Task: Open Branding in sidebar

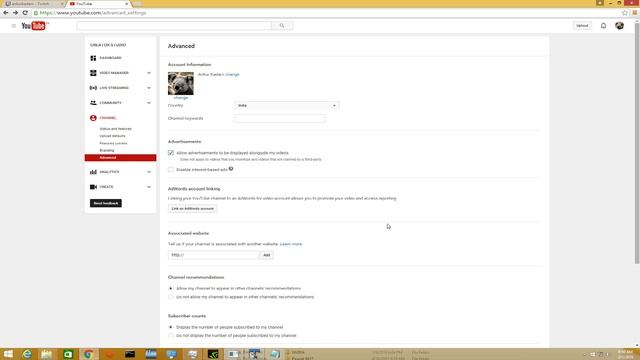Action: tap(107, 150)
